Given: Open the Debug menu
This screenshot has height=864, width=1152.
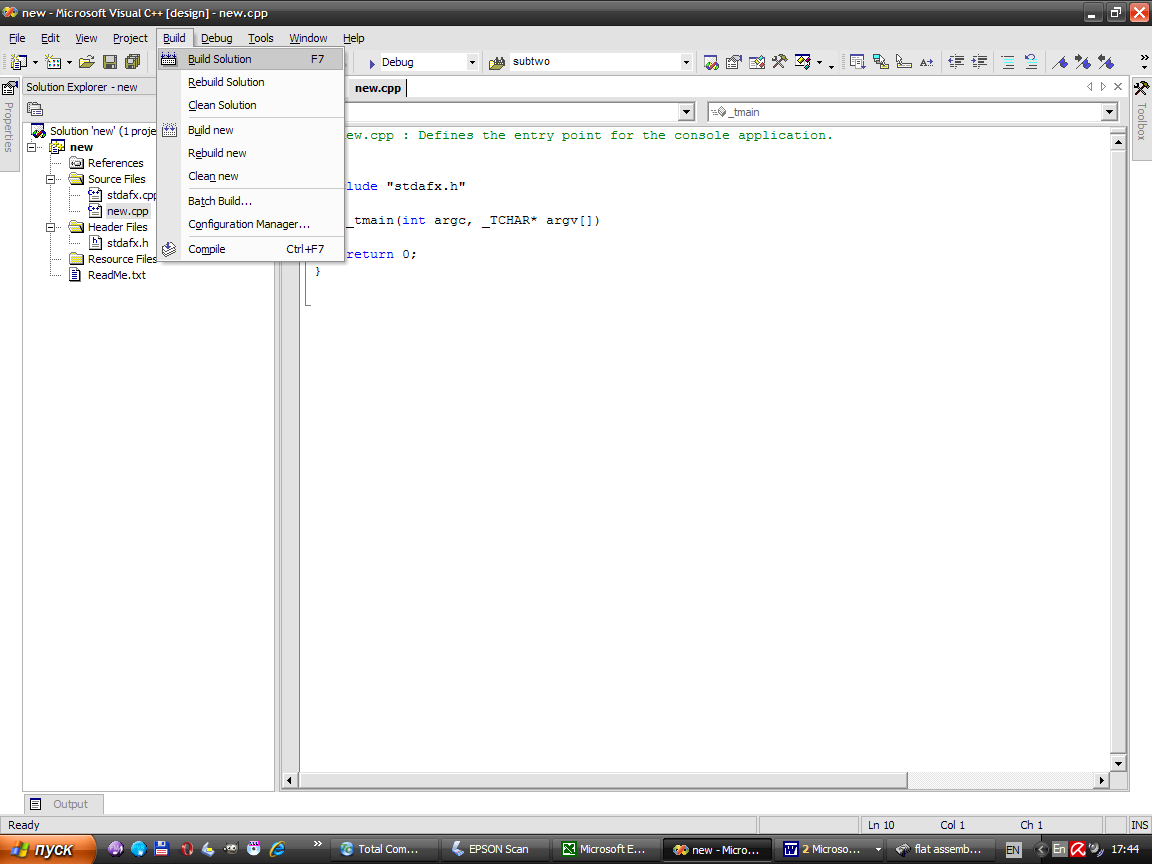Looking at the screenshot, I should [217, 38].
